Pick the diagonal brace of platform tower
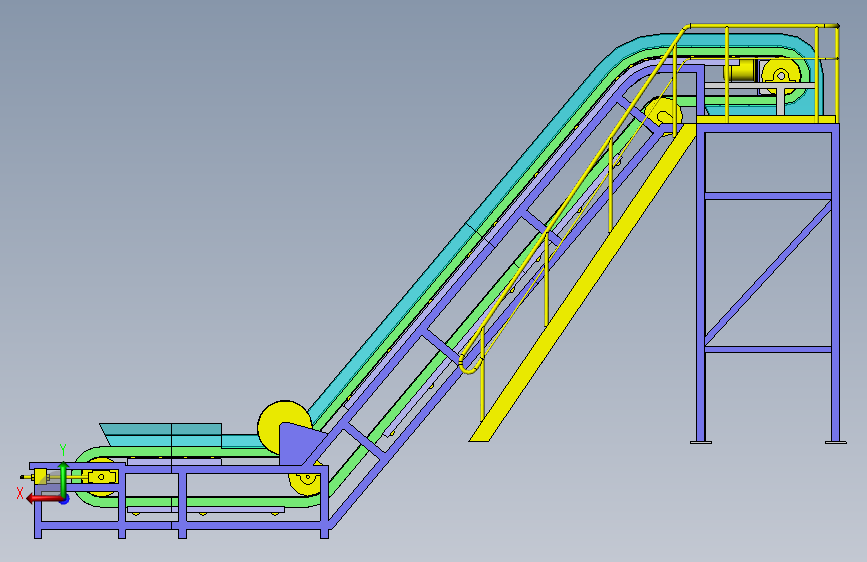867x562 pixels. click(x=768, y=273)
